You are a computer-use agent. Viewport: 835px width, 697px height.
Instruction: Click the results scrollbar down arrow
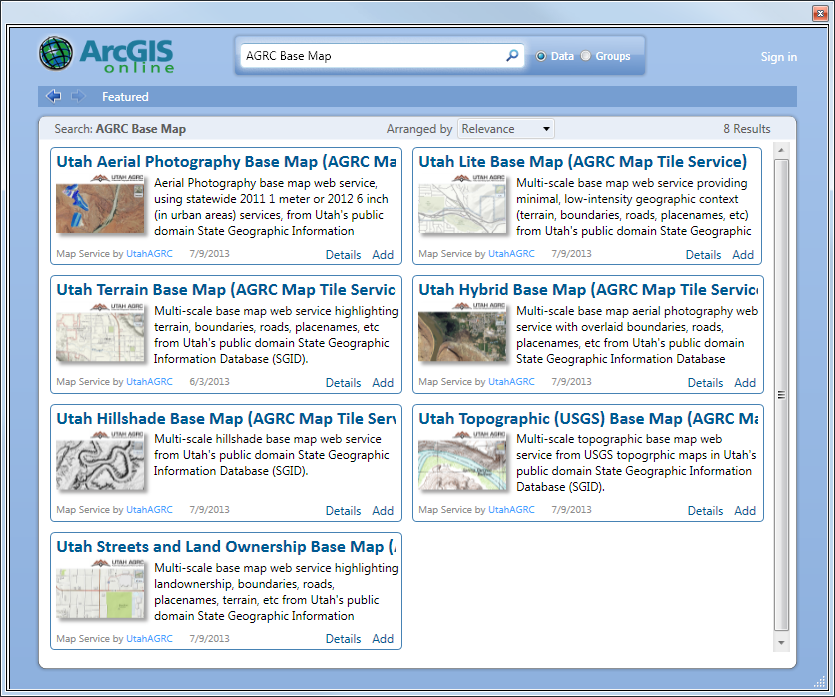(x=781, y=643)
